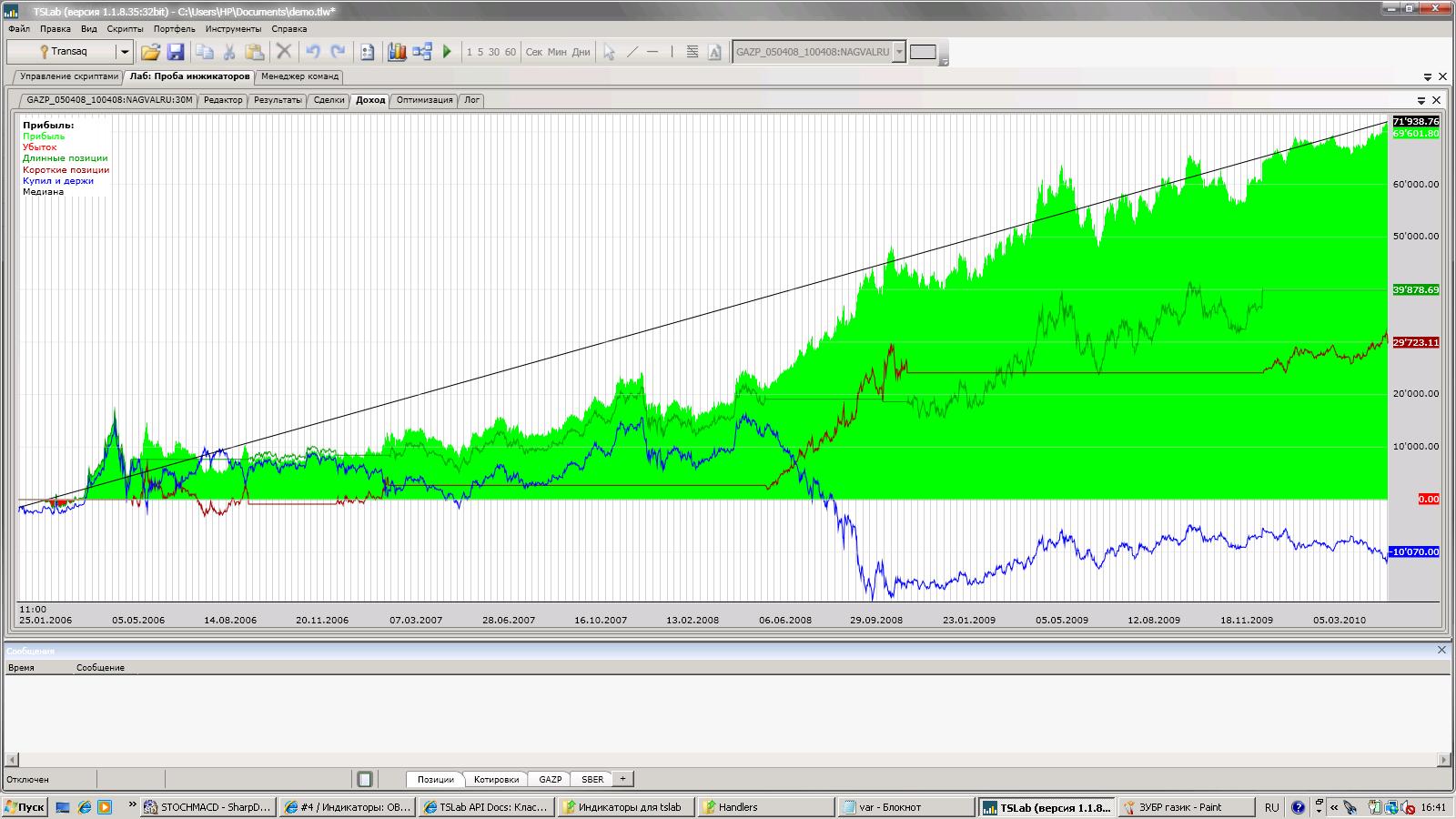
Task: Toggle the Мин (minutes) interval button
Action: pyautogui.click(x=557, y=52)
